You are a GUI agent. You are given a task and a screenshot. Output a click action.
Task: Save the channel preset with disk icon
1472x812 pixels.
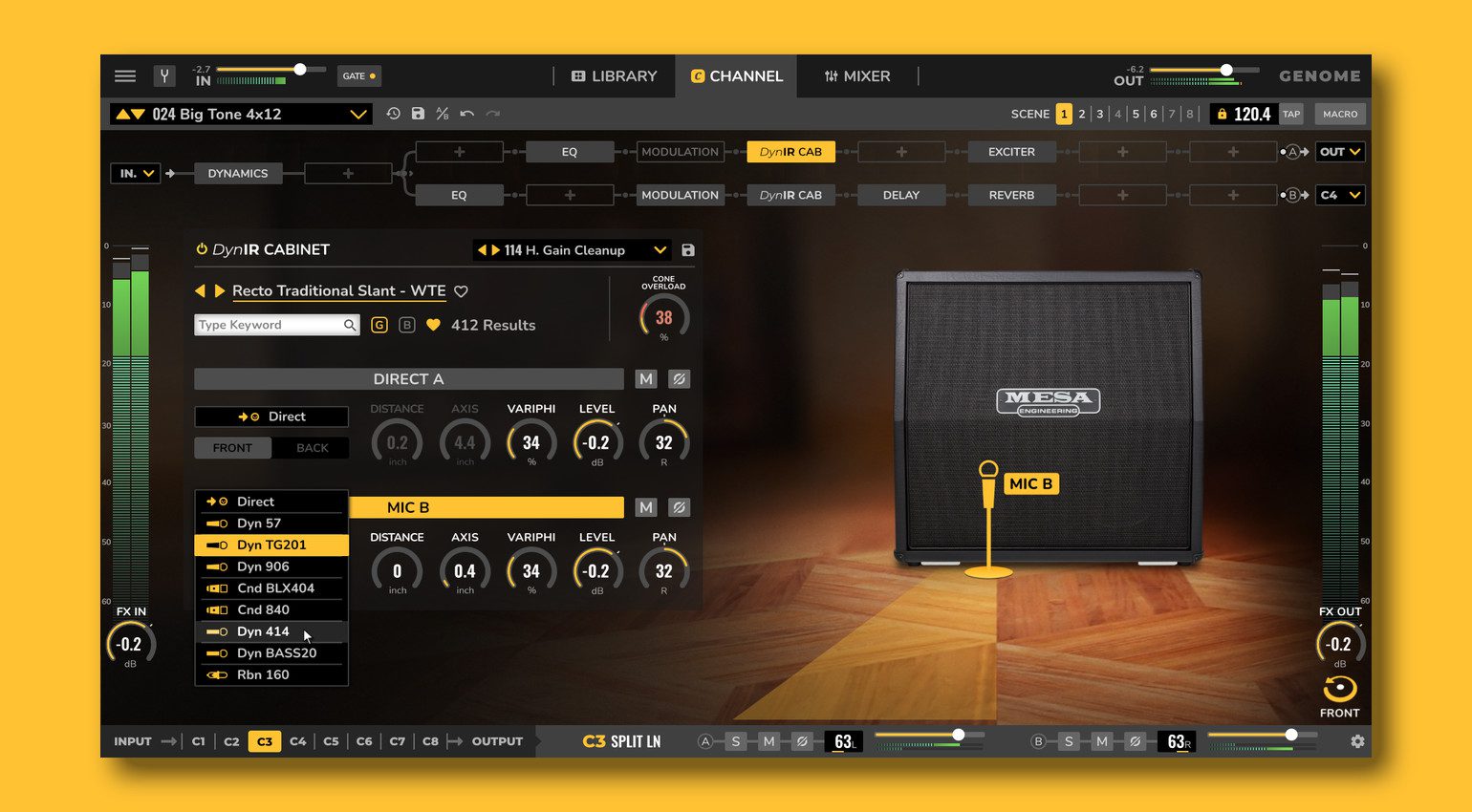[418, 114]
